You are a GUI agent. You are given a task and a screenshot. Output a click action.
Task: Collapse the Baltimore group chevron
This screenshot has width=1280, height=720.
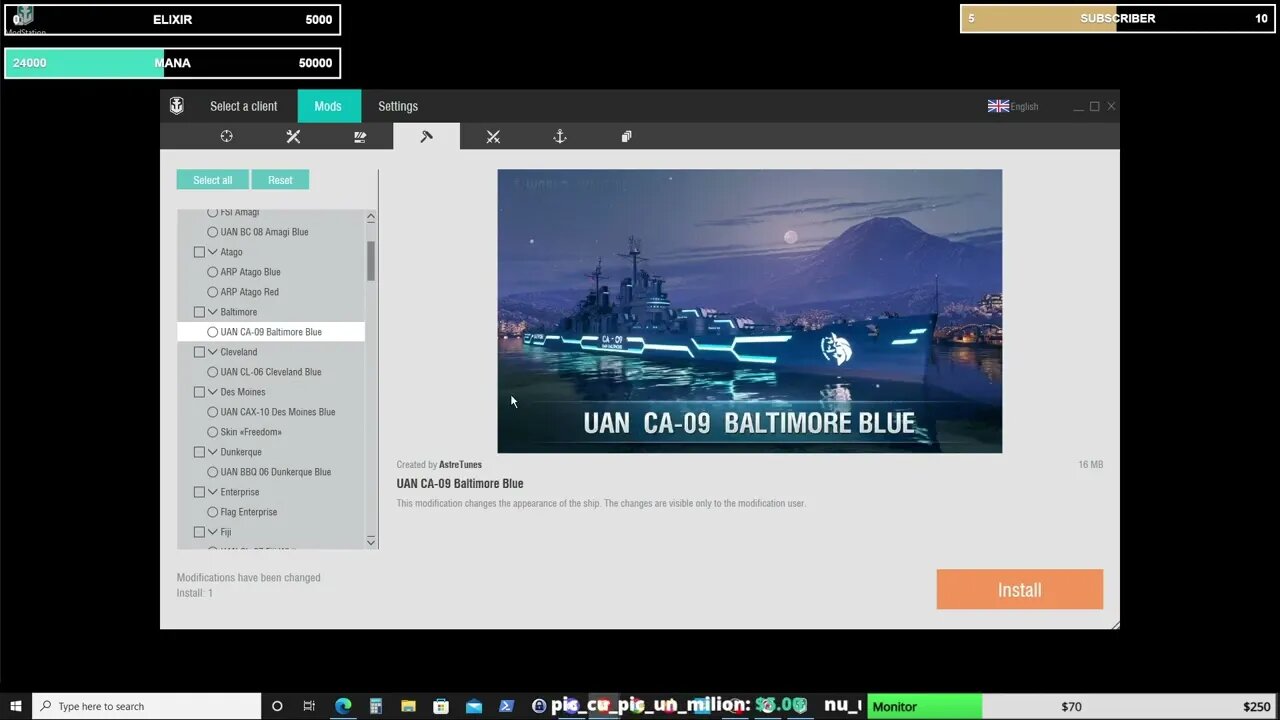click(x=212, y=312)
